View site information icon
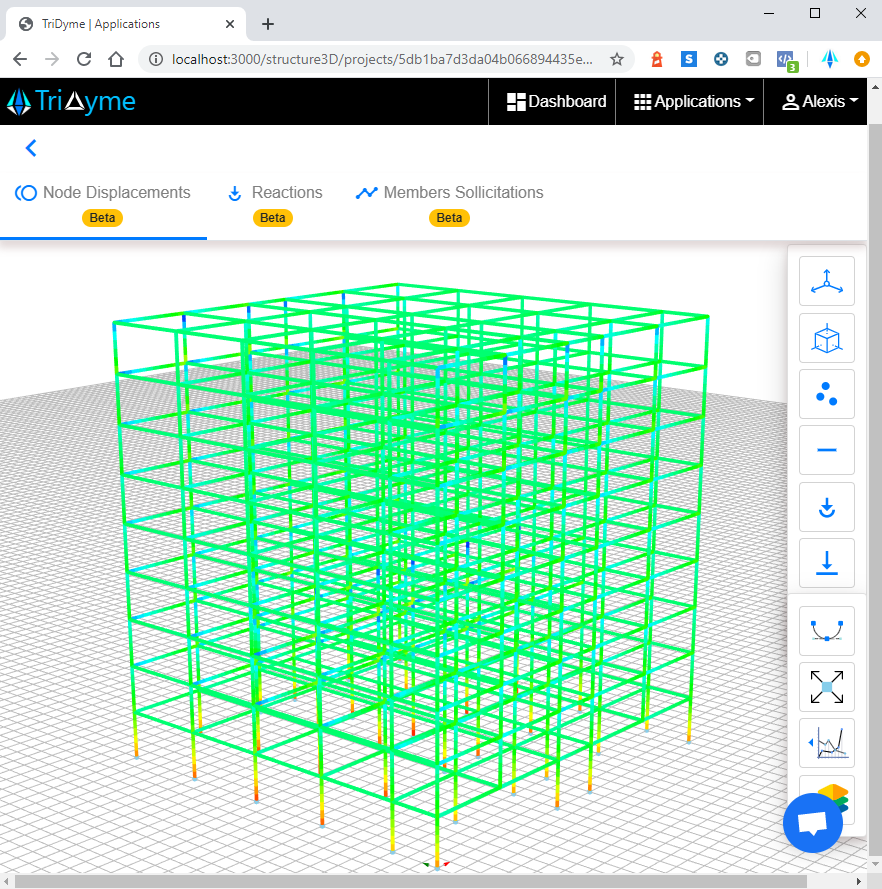The height and width of the screenshot is (889, 882). 156,59
